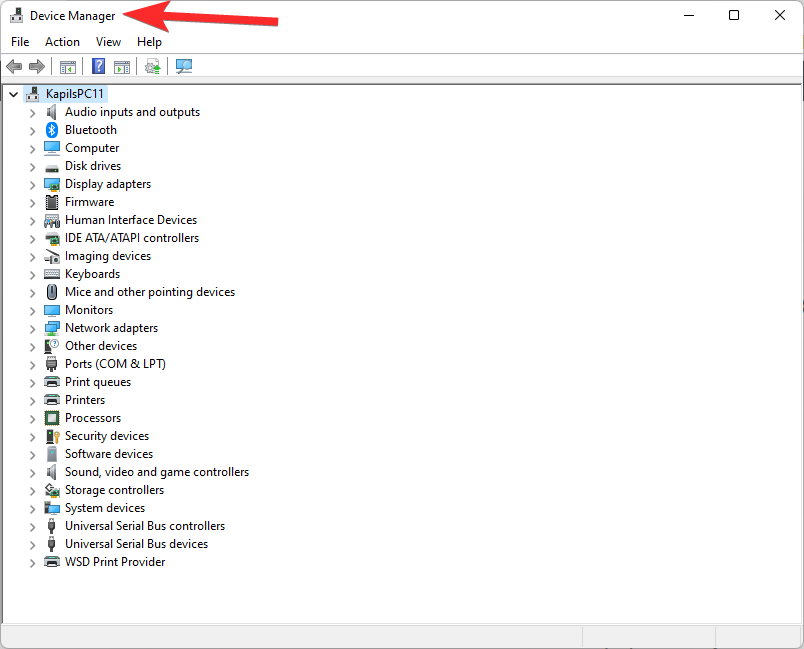This screenshot has height=649, width=804.
Task: Click the Disk drives icon
Action: [52, 168]
